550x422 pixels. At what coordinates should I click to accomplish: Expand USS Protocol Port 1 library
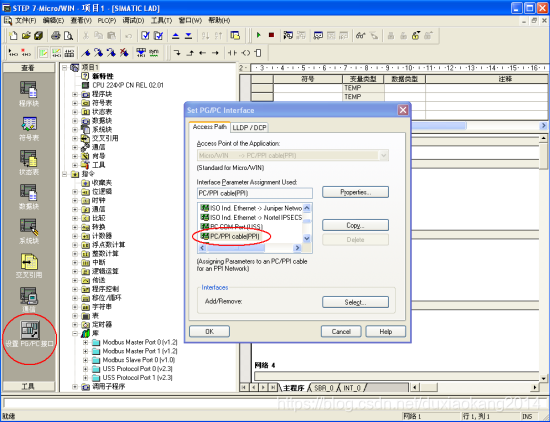tap(85, 378)
